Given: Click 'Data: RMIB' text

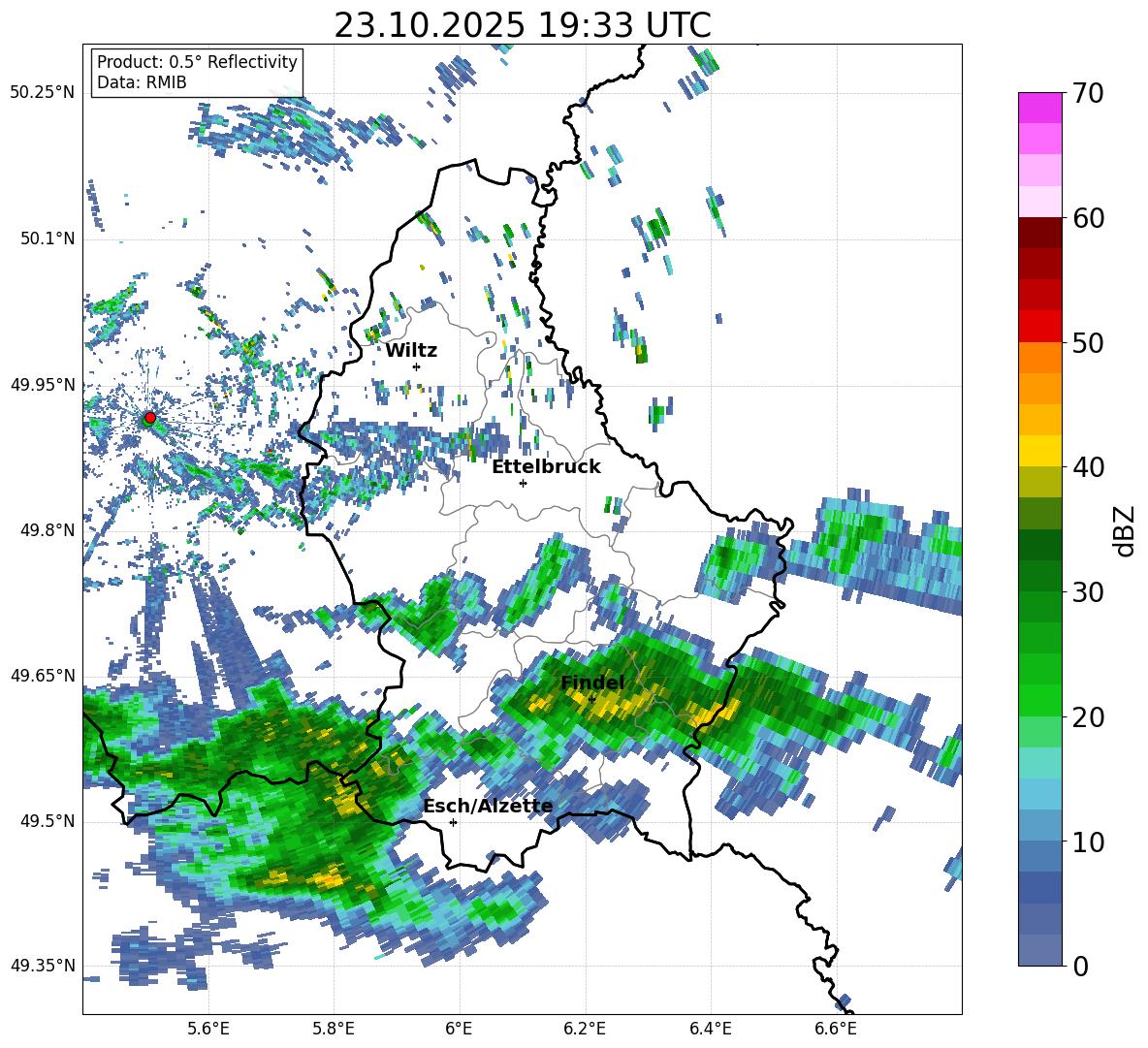Looking at the screenshot, I should [x=142, y=82].
